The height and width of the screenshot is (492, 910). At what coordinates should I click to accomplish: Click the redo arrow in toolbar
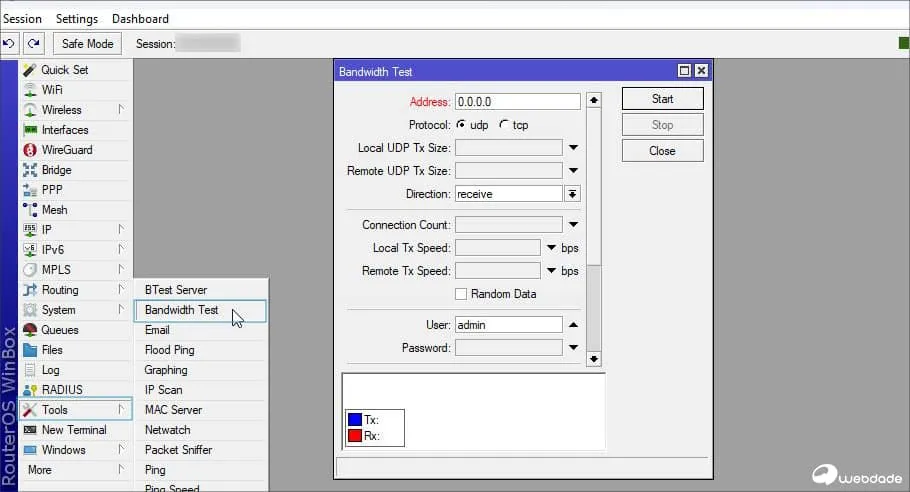34,44
